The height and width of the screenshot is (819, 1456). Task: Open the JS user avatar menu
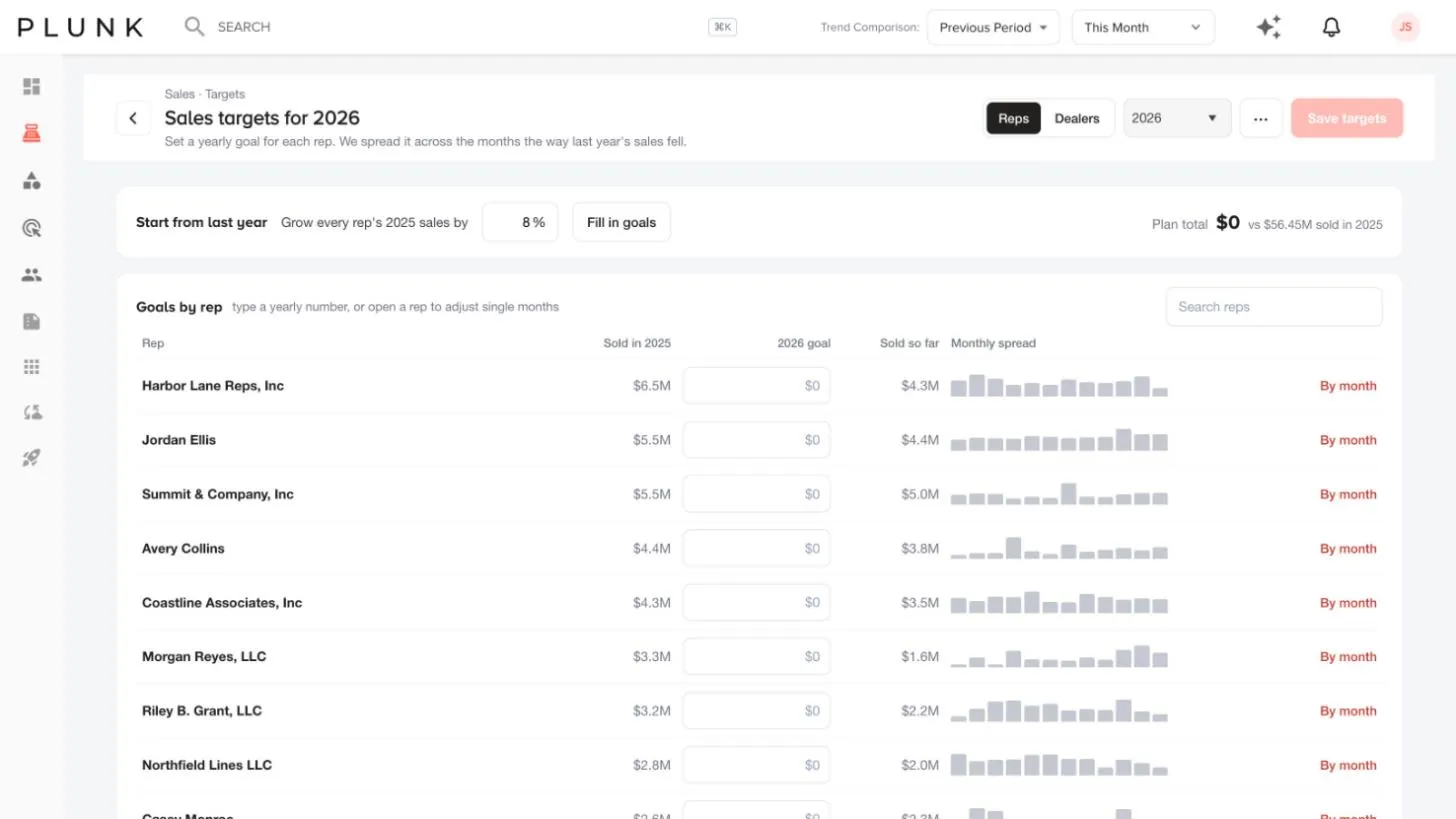point(1405,27)
